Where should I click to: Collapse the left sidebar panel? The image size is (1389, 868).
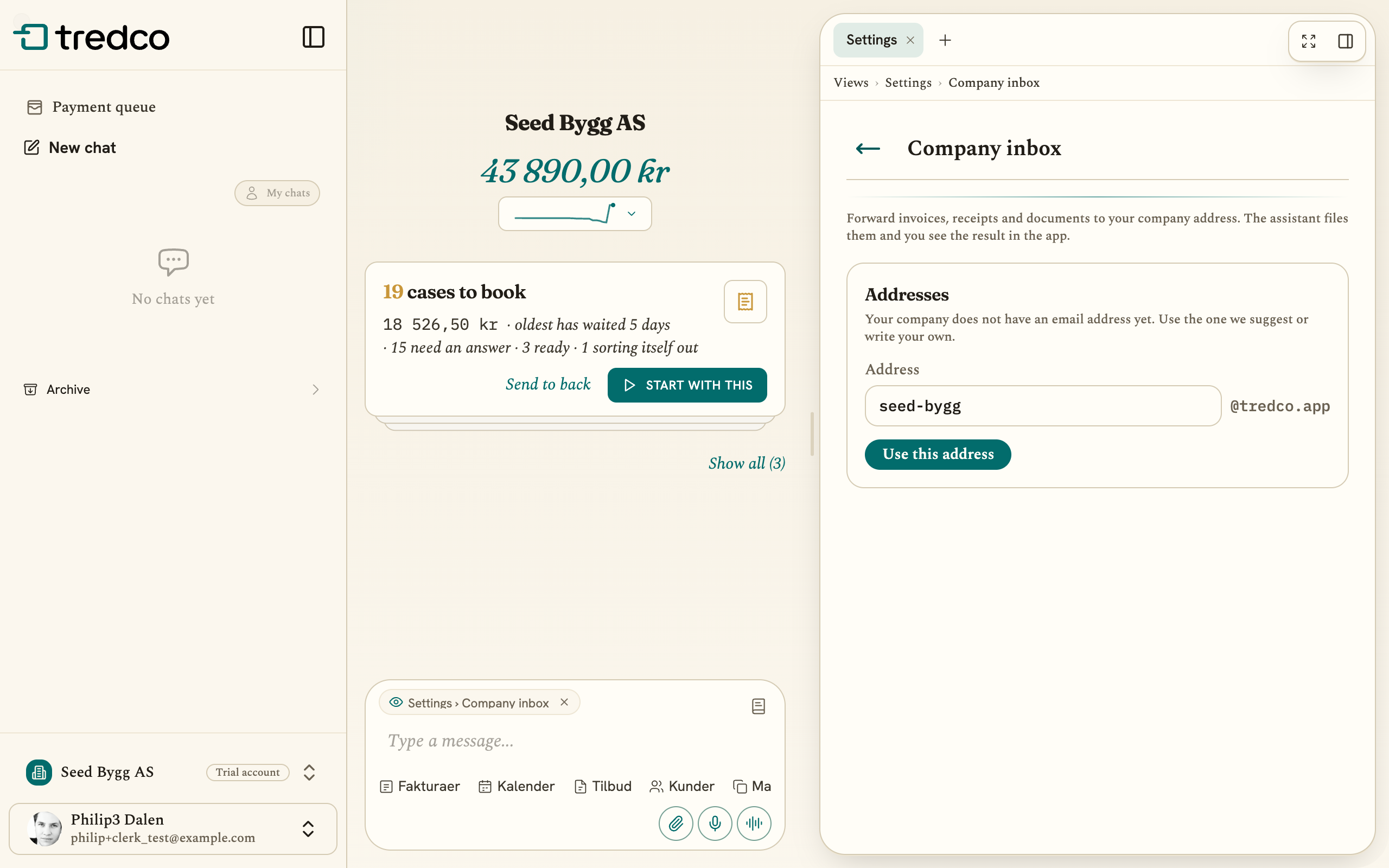tap(314, 37)
